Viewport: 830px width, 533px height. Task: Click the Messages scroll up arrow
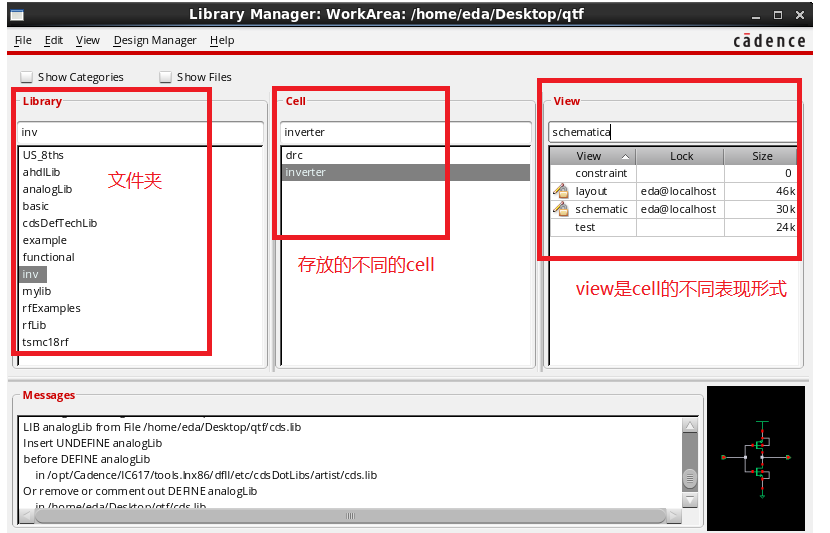pyautogui.click(x=690, y=426)
